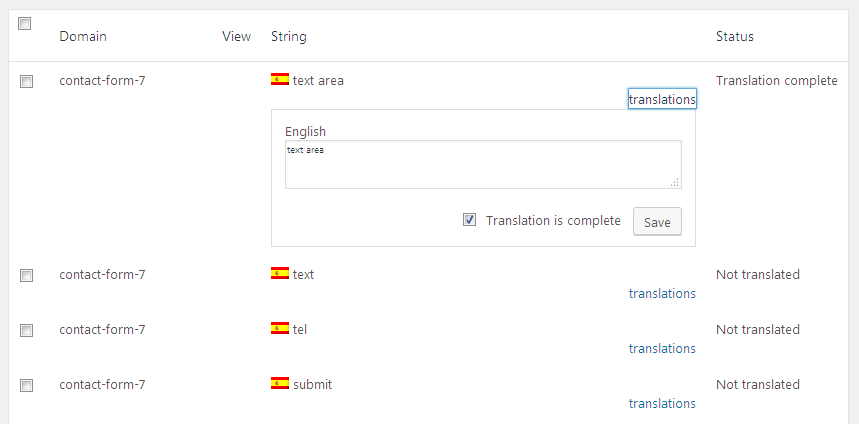Image resolution: width=859 pixels, height=424 pixels.
Task: Tick the select-all checkbox in the header
Action: (x=25, y=24)
